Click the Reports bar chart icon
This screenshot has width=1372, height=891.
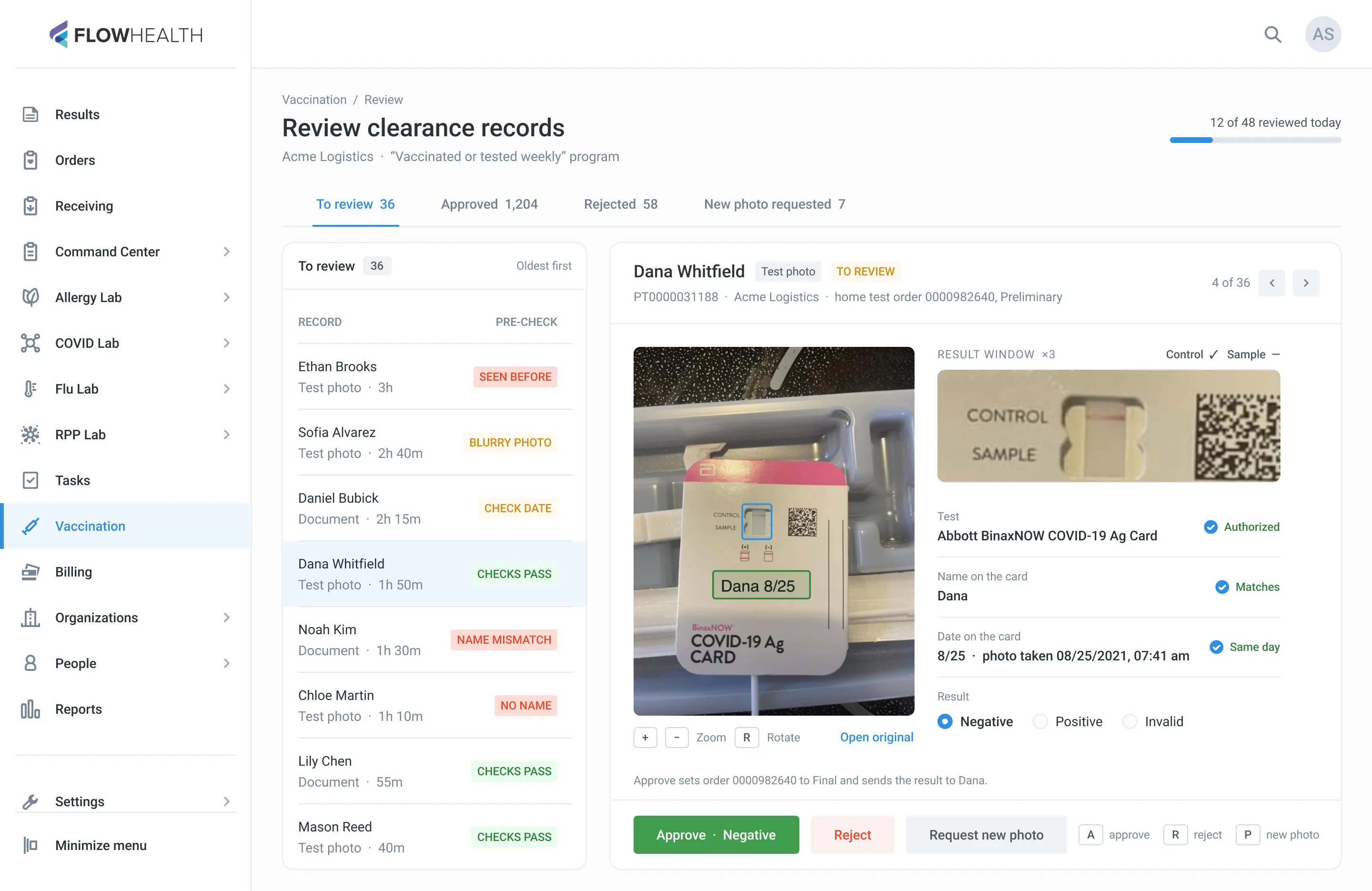pyautogui.click(x=30, y=709)
